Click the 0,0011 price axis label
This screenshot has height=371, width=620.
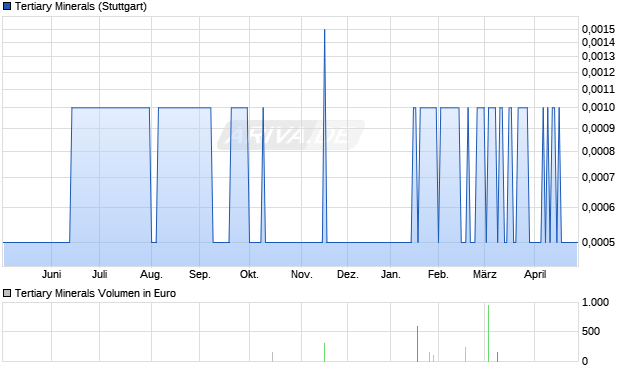[598, 89]
